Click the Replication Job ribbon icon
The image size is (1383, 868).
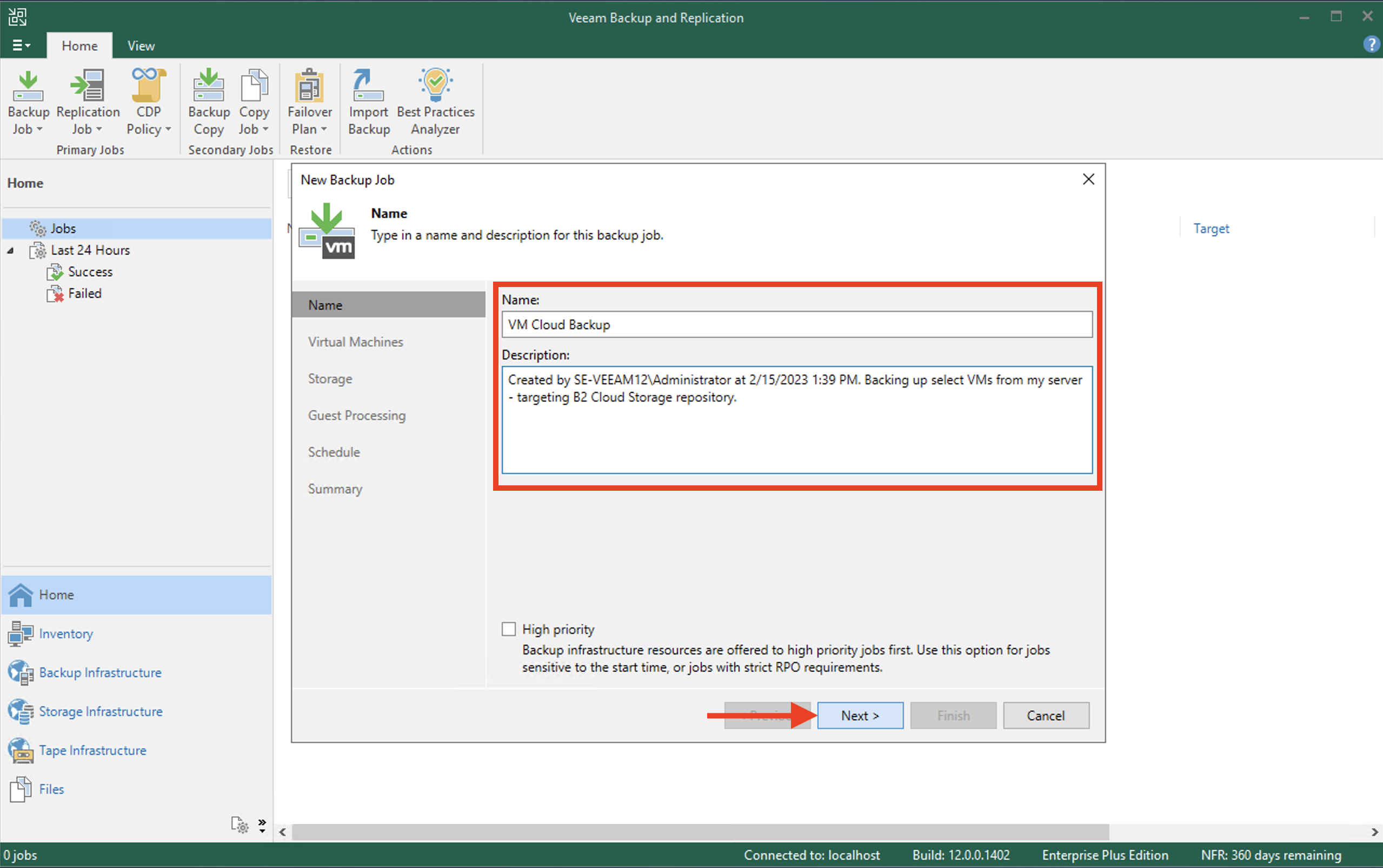(x=87, y=86)
